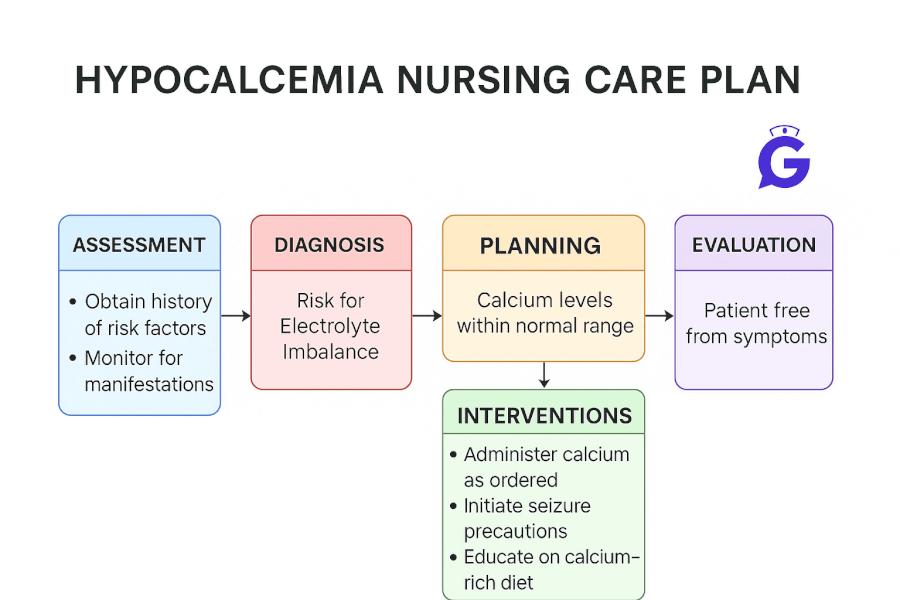Select the 'Educate on calcium-rich diet' bullet

(x=550, y=569)
